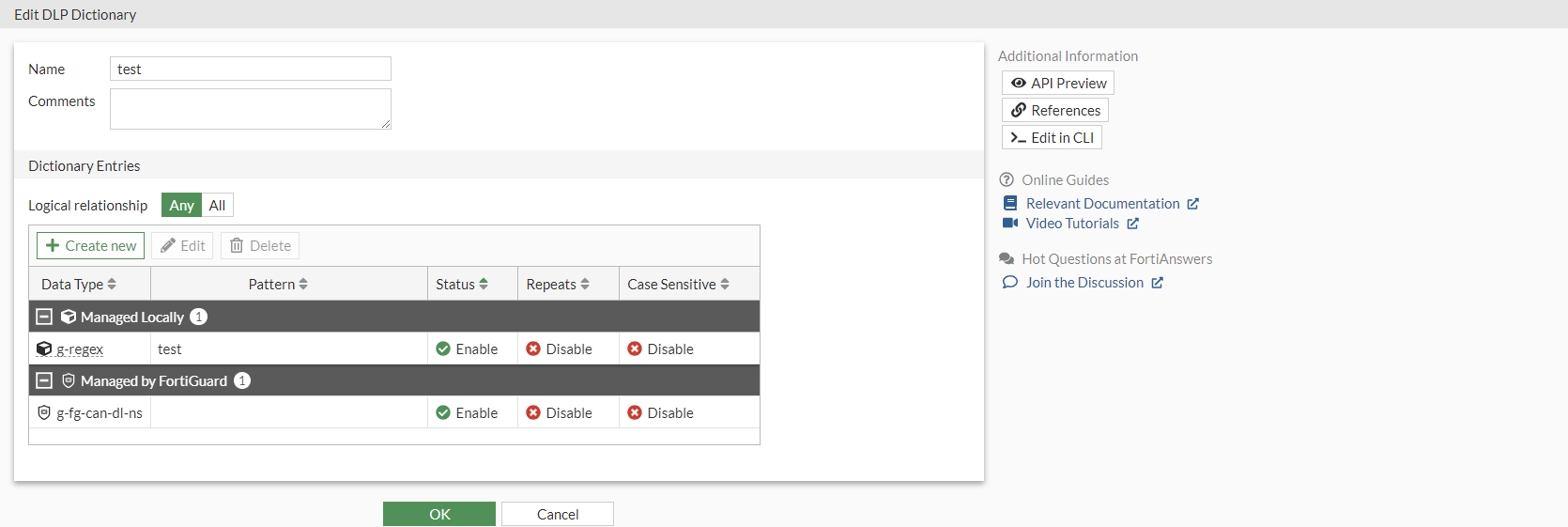The image size is (1568, 527).
Task: Click the Edit in CLI prompt icon
Action: [1018, 138]
